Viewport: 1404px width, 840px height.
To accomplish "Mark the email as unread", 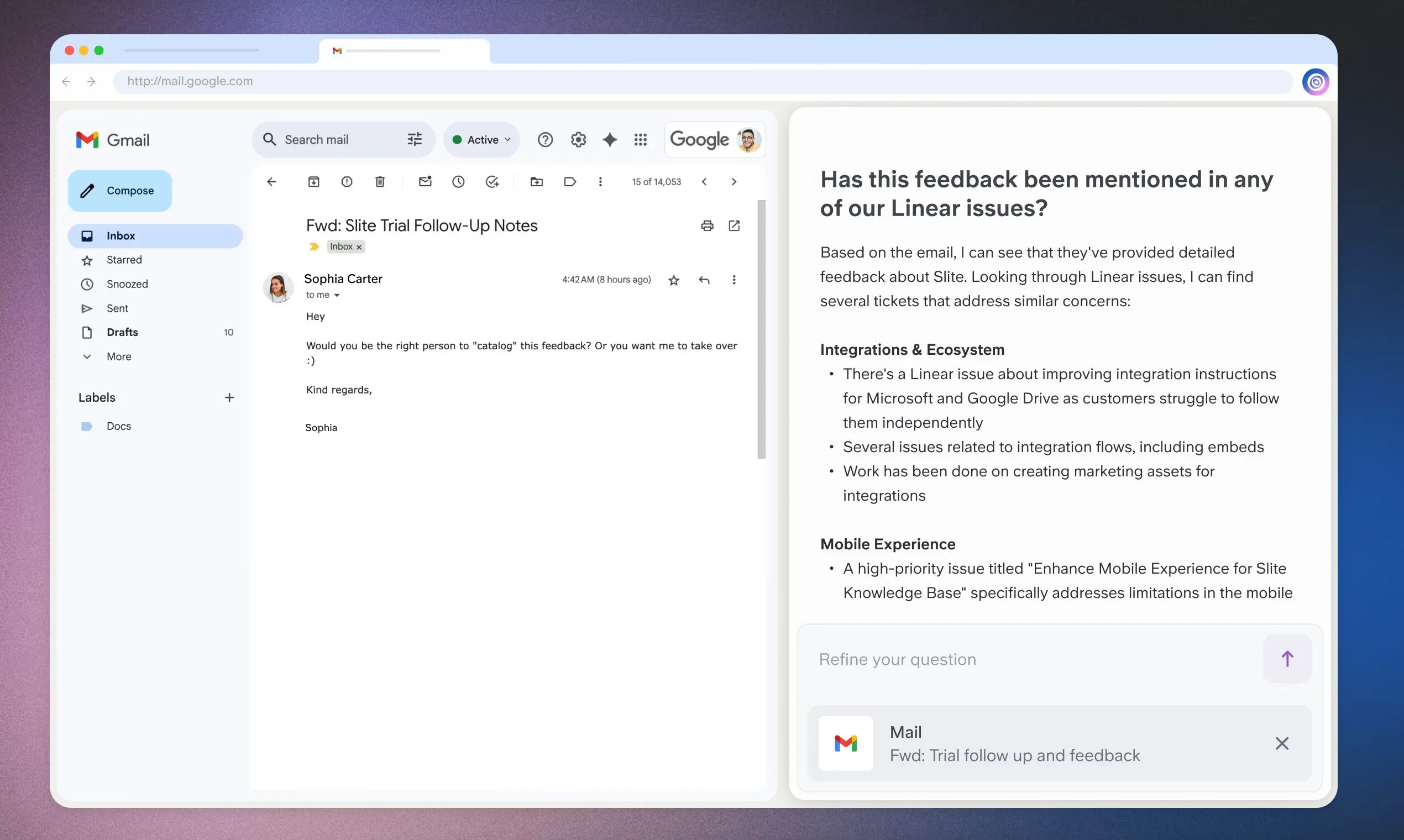I will pos(425,182).
